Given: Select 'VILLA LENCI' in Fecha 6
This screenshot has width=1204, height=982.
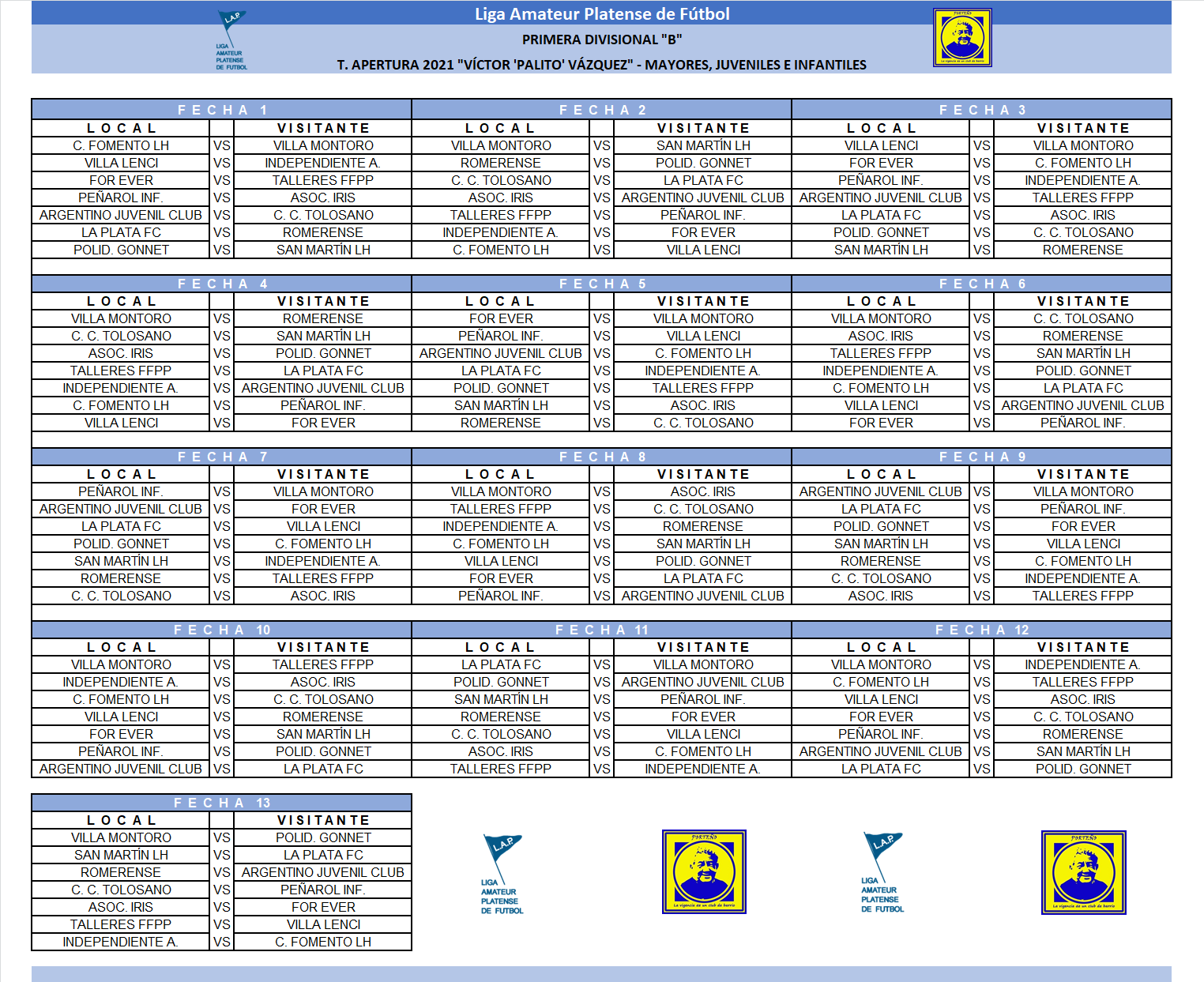Looking at the screenshot, I should (881, 405).
